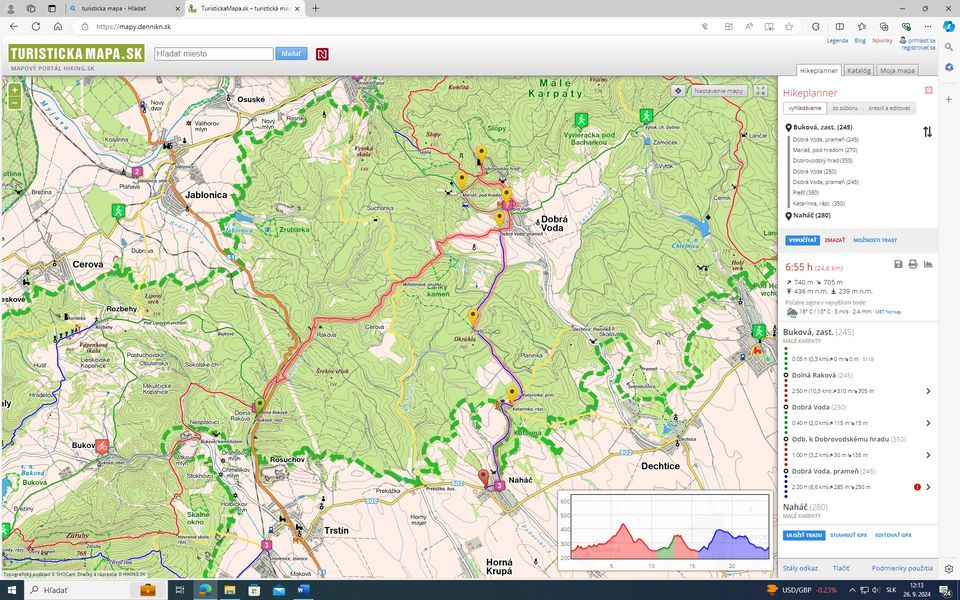
Task: Select the zo súboru mode toggle
Action: 844,108
